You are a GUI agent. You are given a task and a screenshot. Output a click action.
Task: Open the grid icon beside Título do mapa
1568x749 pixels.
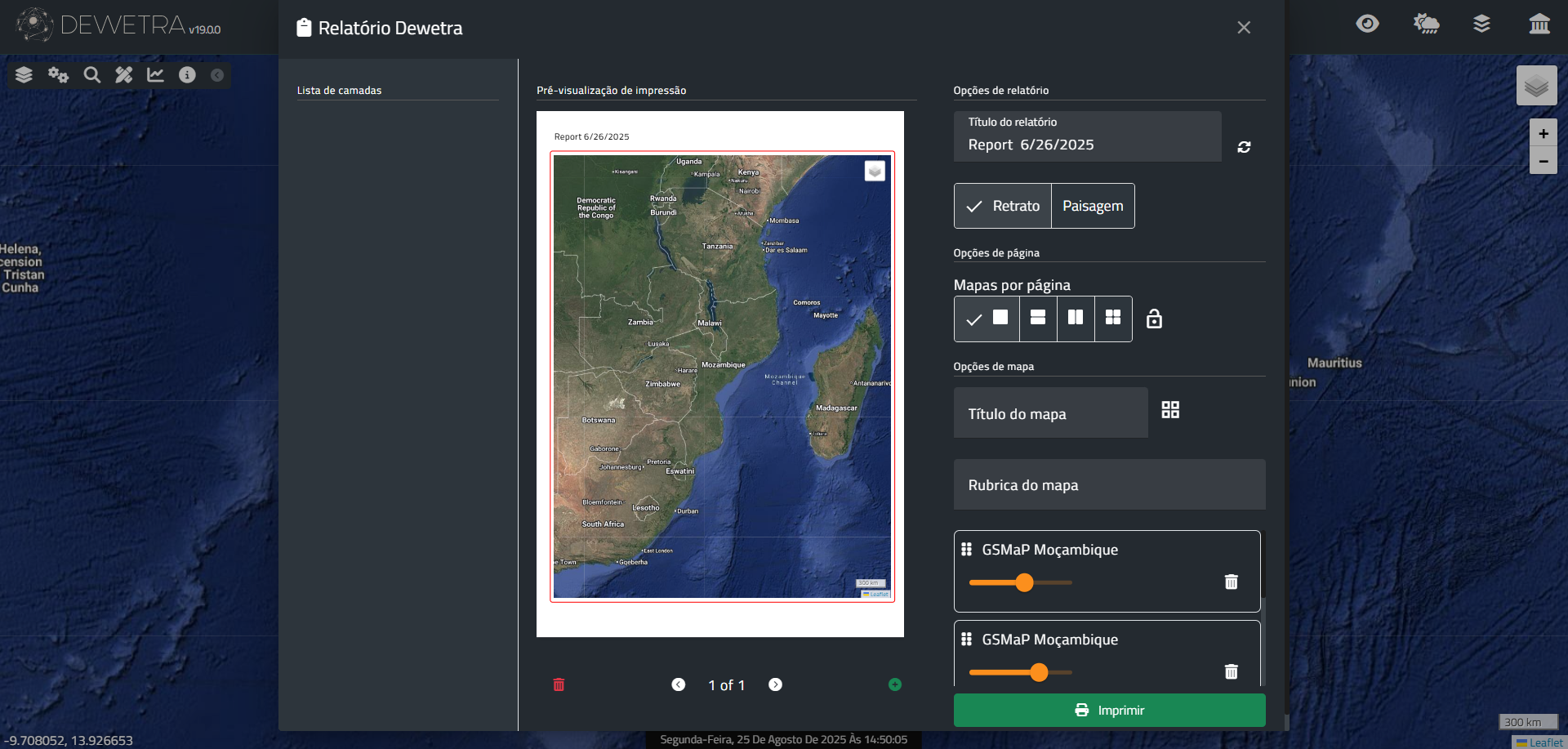click(x=1170, y=410)
